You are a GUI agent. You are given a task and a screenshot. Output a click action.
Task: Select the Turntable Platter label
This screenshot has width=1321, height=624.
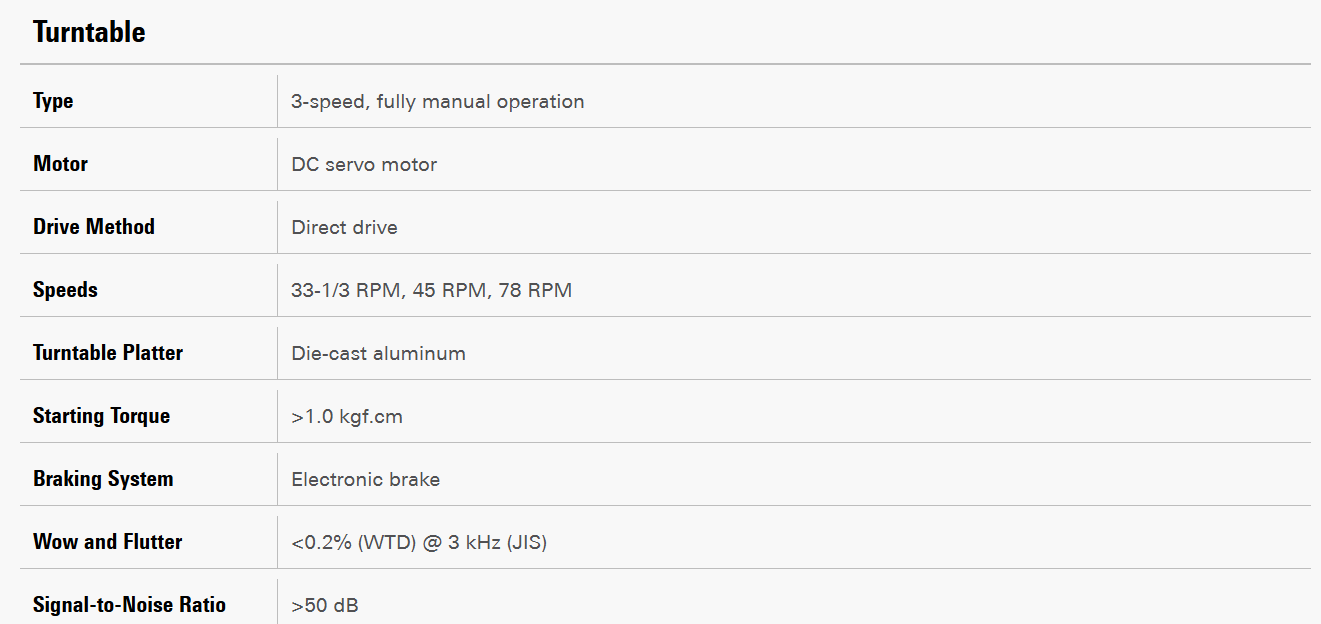click(108, 353)
